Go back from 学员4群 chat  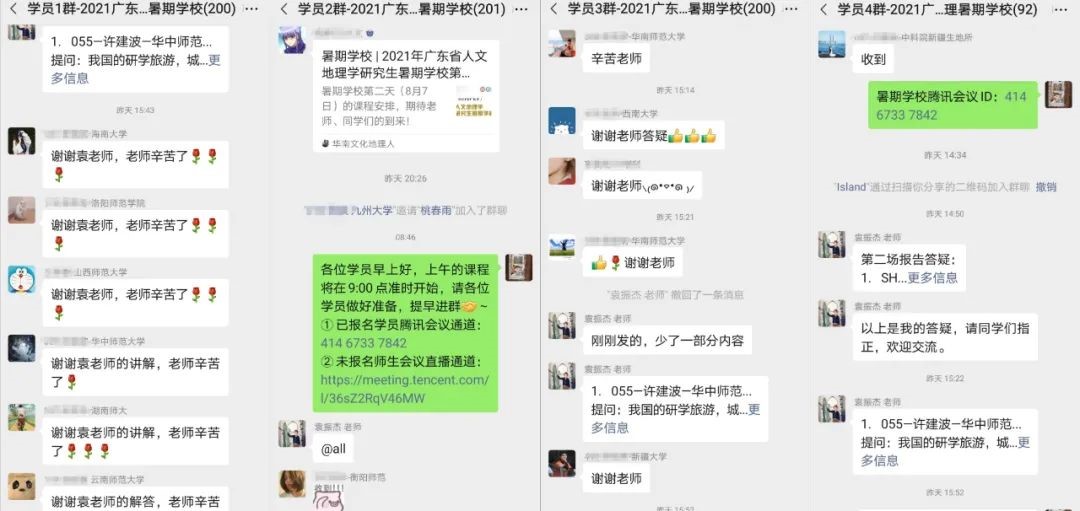pyautogui.click(x=824, y=9)
